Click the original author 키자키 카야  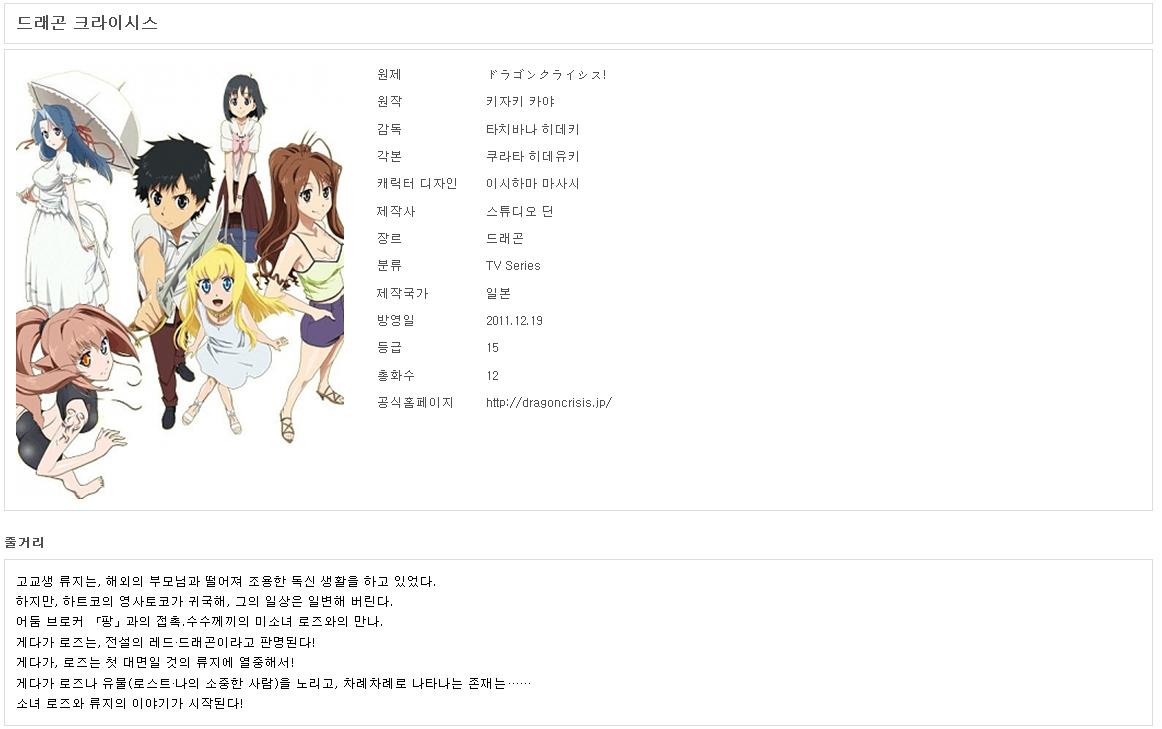click(520, 101)
